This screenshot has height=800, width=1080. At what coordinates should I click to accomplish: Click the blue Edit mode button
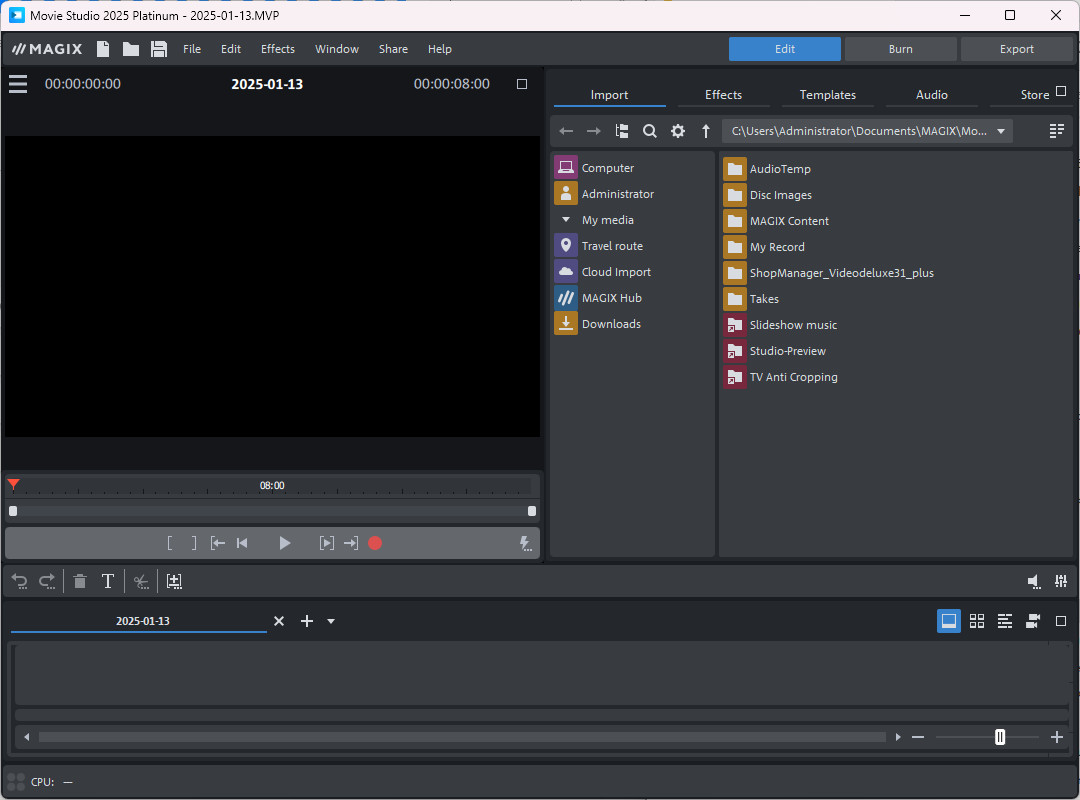tap(785, 49)
